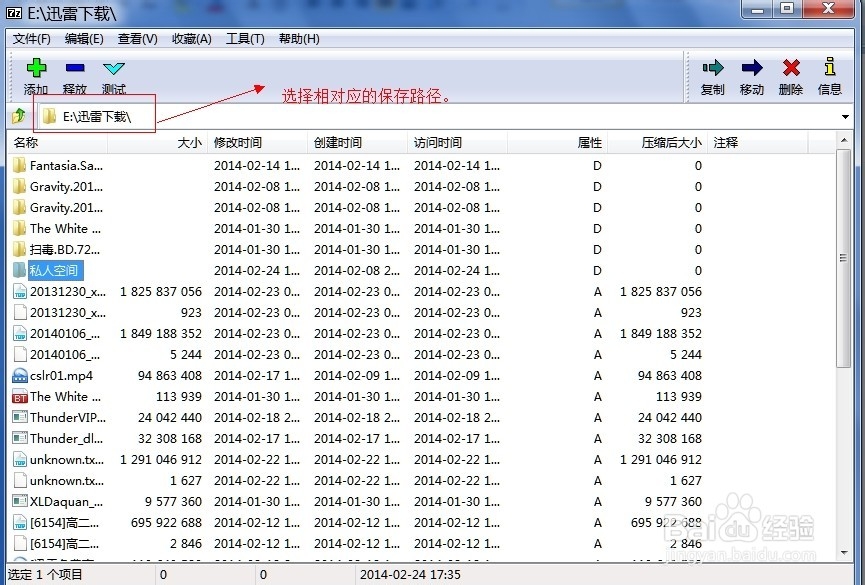Click the 94 863 408 size cell
Image resolution: width=865 pixels, height=585 pixels.
170,376
